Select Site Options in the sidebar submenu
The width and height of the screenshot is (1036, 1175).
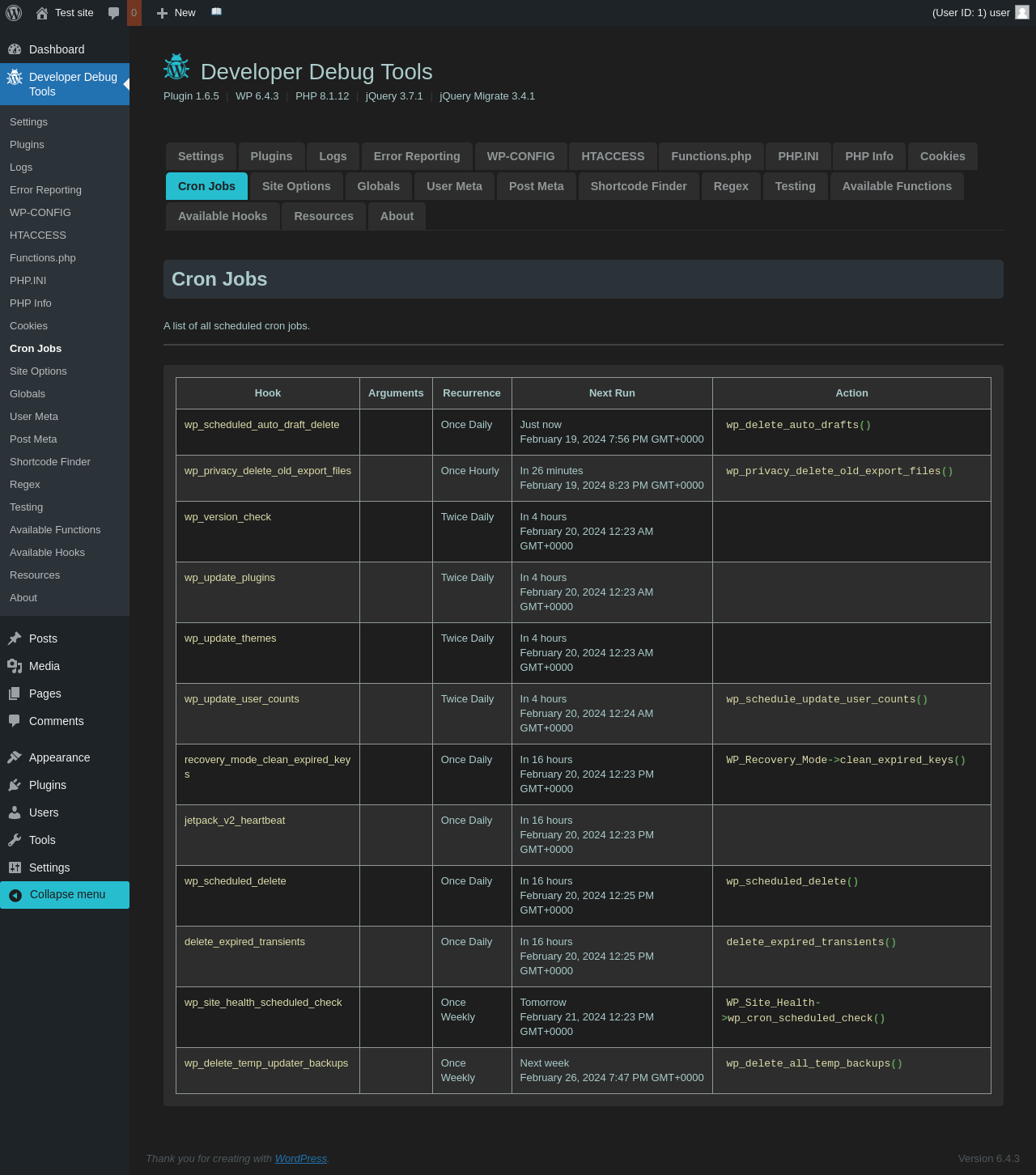click(x=38, y=371)
